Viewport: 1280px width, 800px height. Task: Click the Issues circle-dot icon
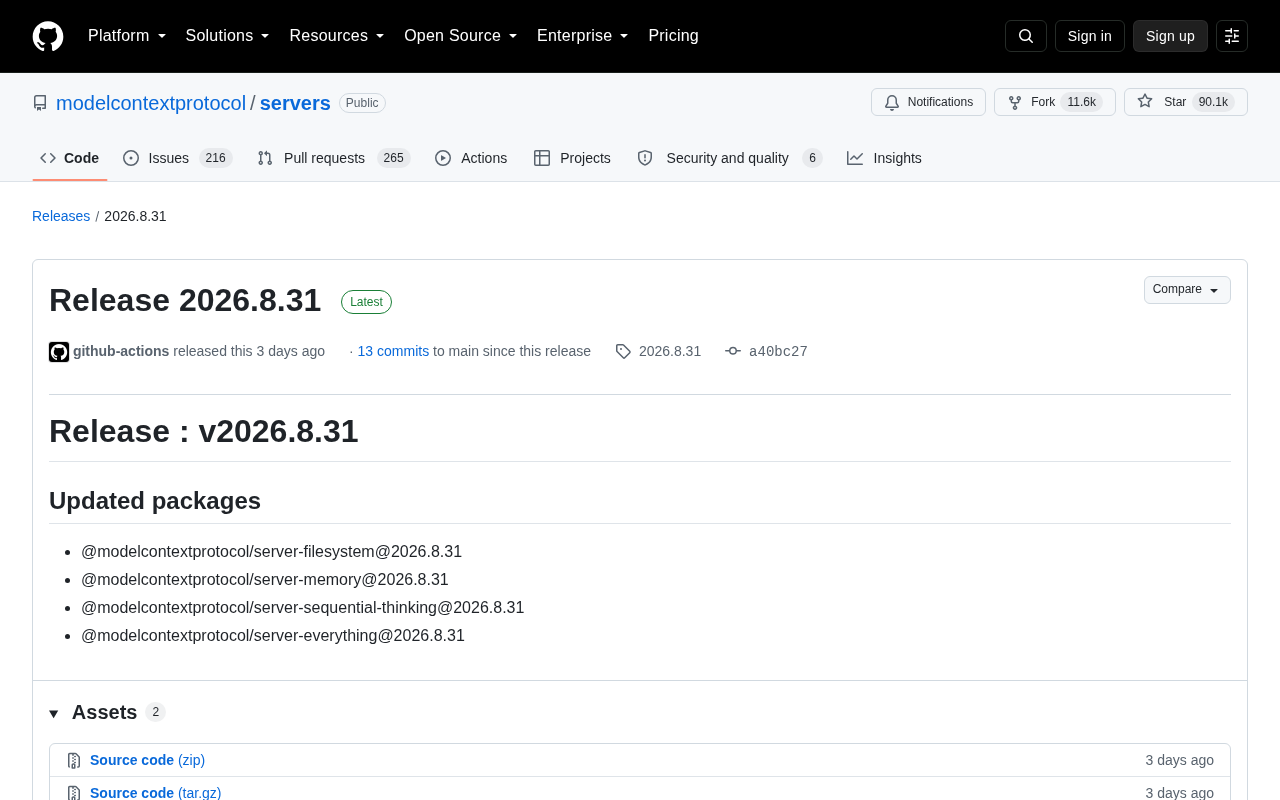coord(131,158)
